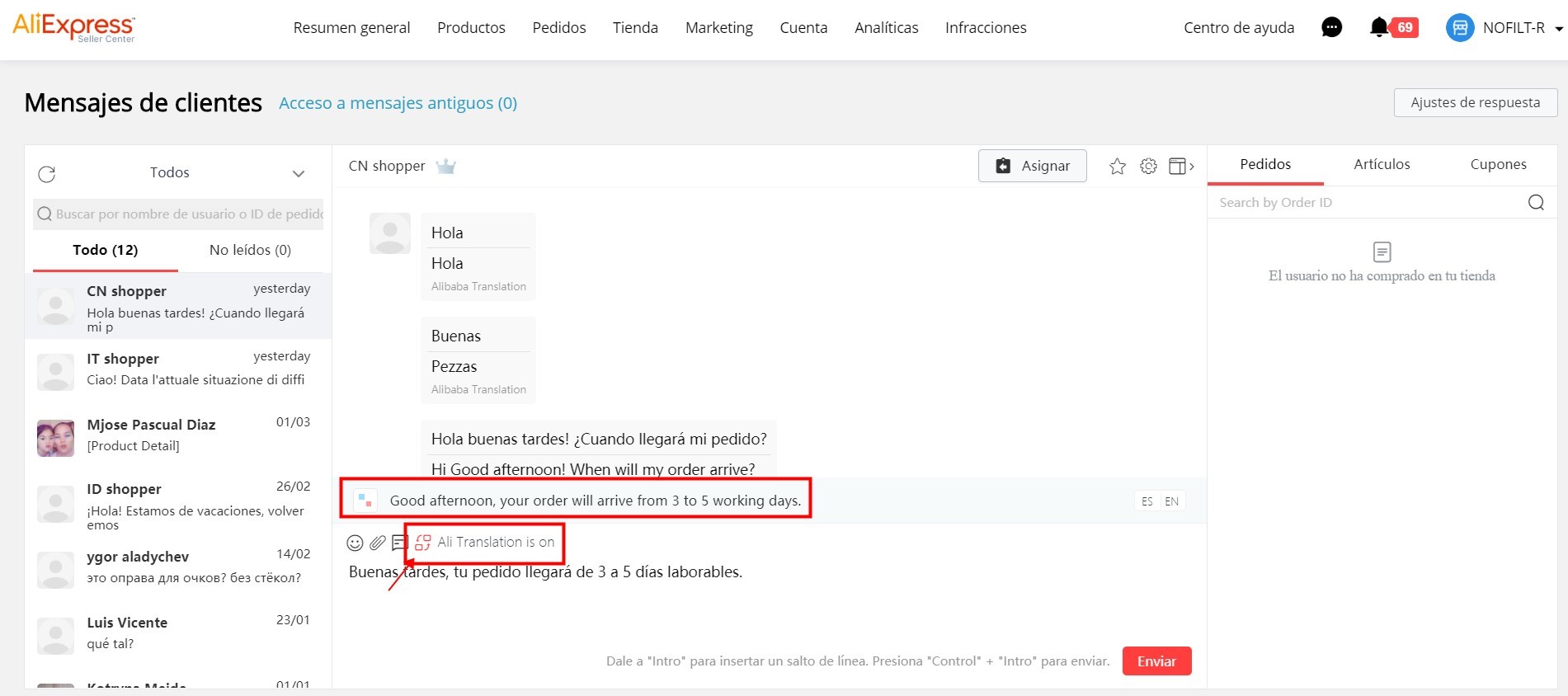Screen dimensions: 1568x696
Task: Switch to the Pedidos side tab
Action: click(1265, 164)
